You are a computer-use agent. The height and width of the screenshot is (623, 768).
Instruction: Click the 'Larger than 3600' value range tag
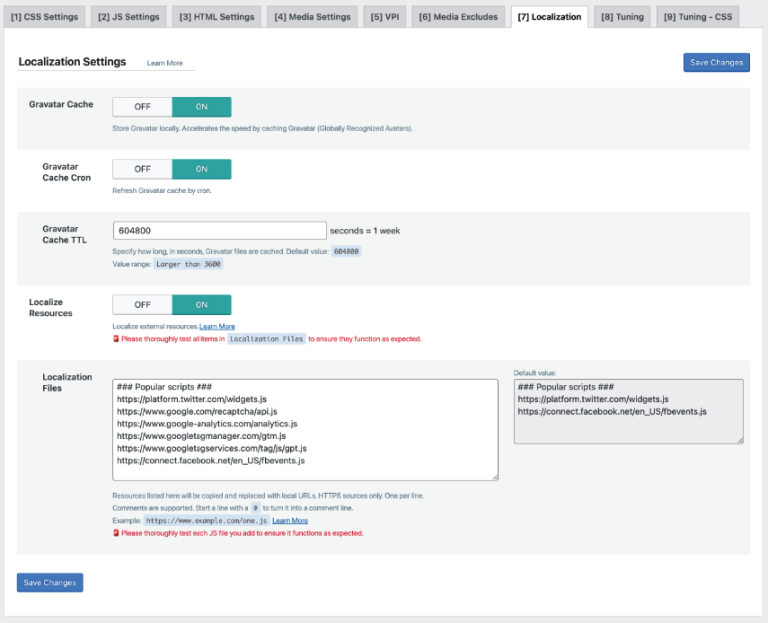pos(188,264)
